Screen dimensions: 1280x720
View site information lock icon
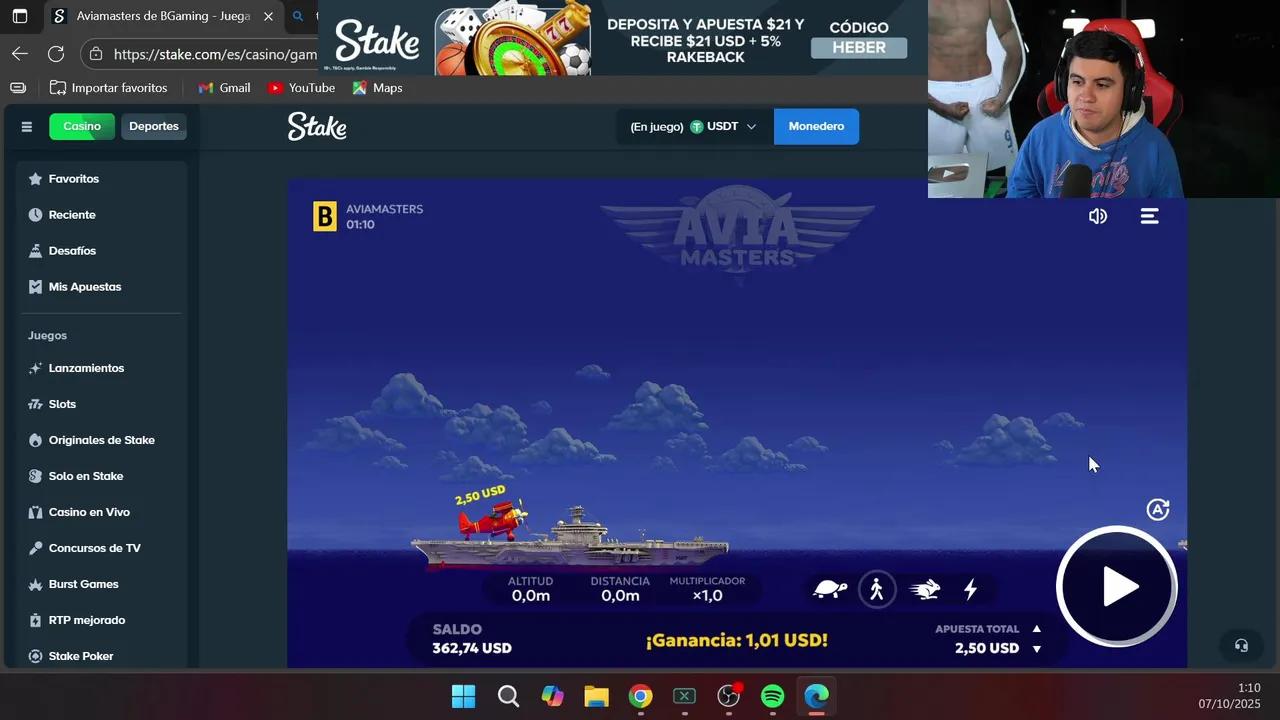[x=95, y=54]
